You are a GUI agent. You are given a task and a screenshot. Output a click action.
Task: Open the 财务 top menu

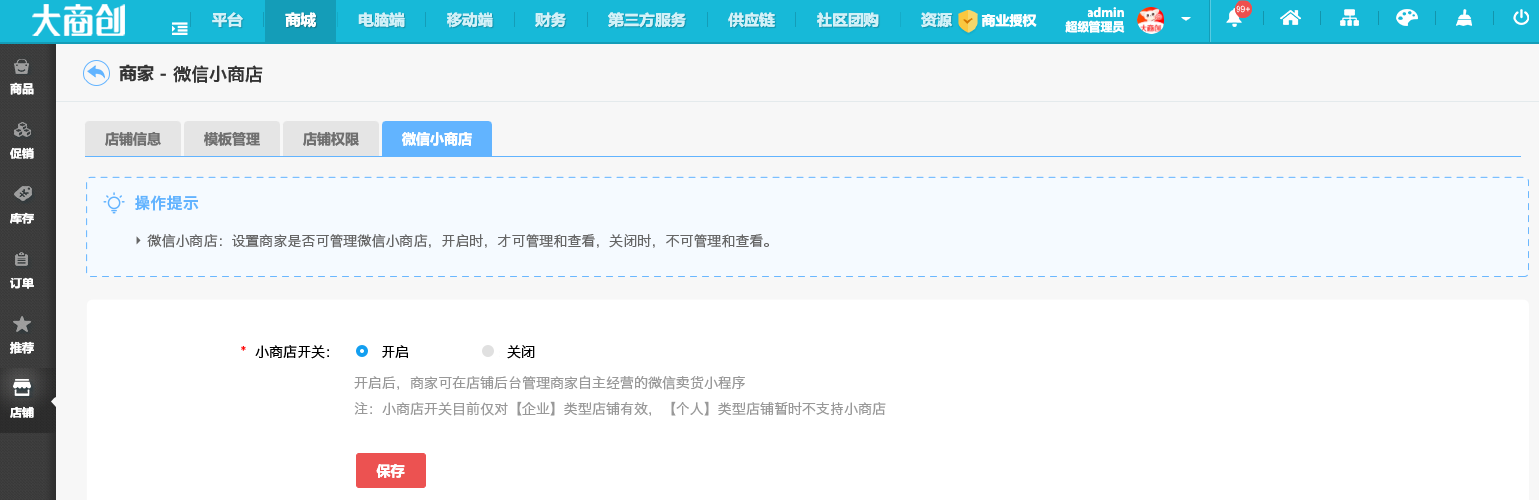coord(550,20)
